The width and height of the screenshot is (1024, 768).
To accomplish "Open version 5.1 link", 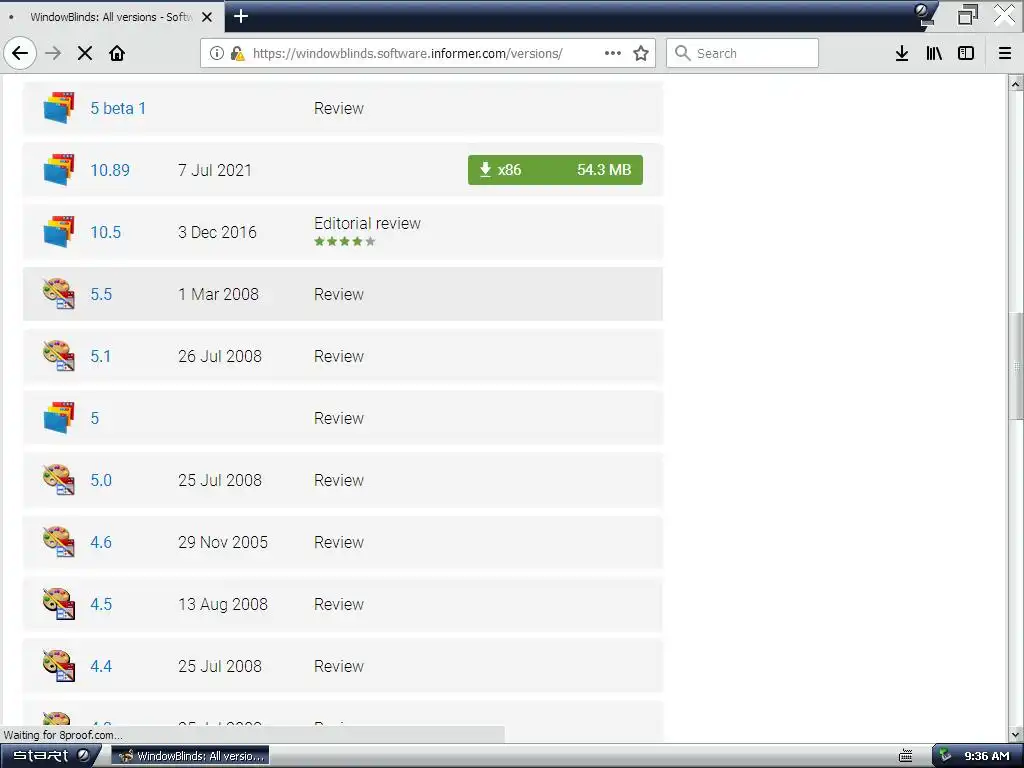I will pyautogui.click(x=101, y=357).
